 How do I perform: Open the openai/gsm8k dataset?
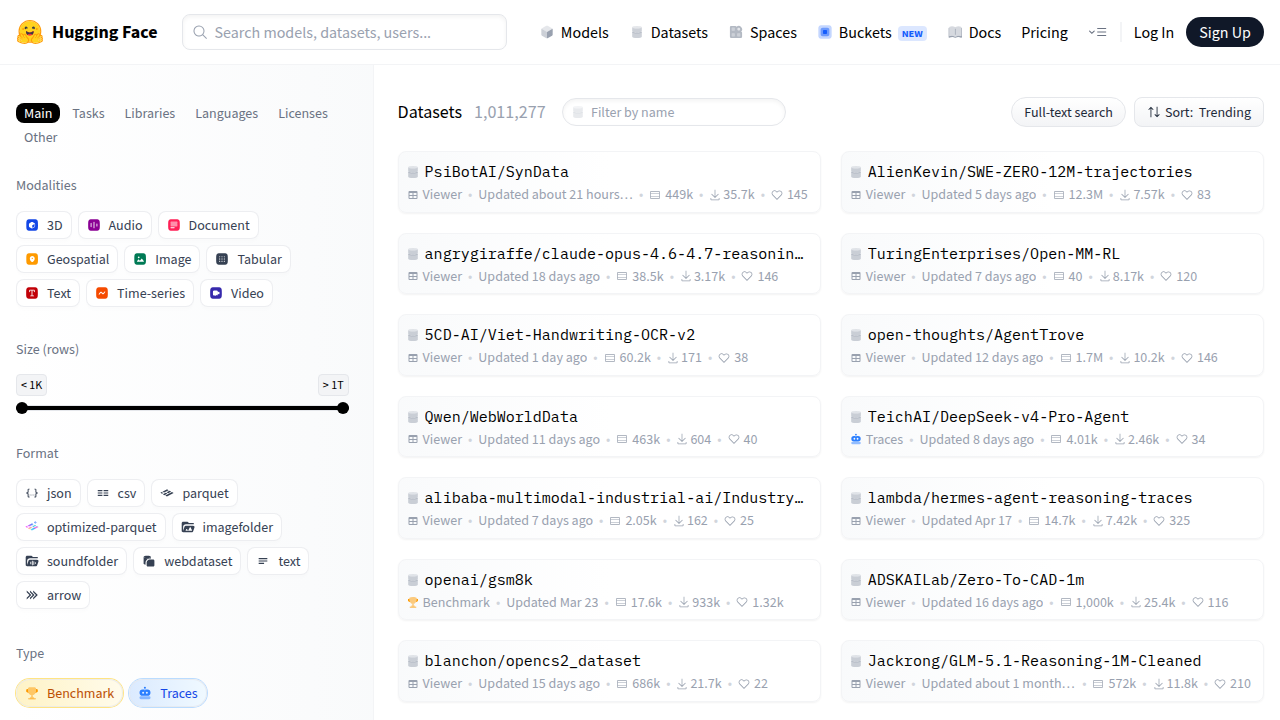tap(609, 590)
